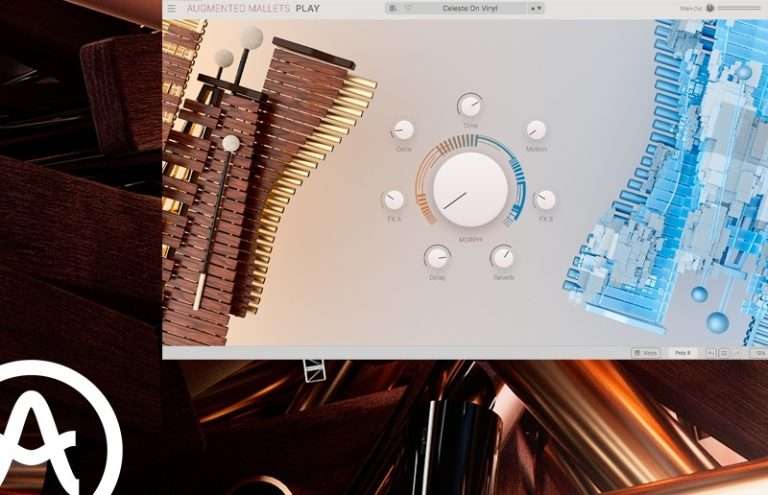Click the Time knob

coord(470,104)
